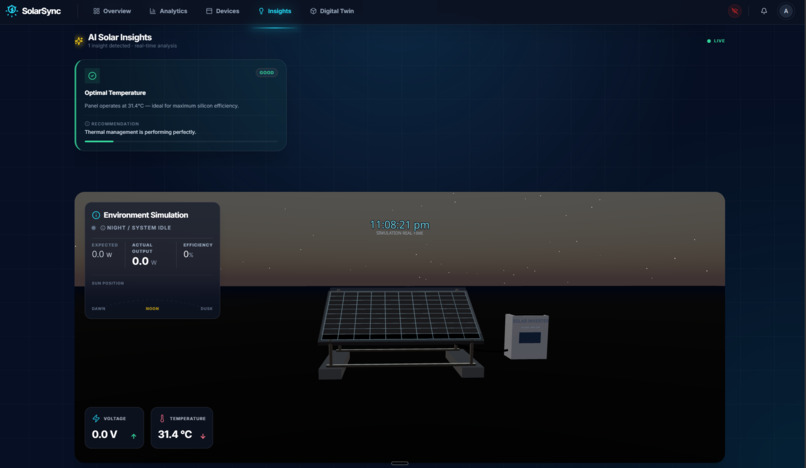Click 'Thermal management is performing perfectly' text
The height and width of the screenshot is (468, 806).
(140, 132)
